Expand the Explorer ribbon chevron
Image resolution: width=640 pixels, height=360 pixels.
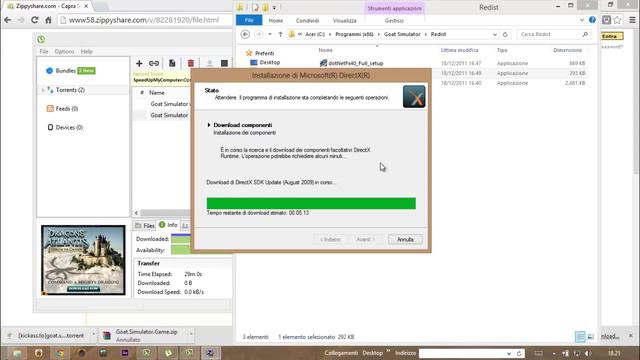(x=582, y=20)
